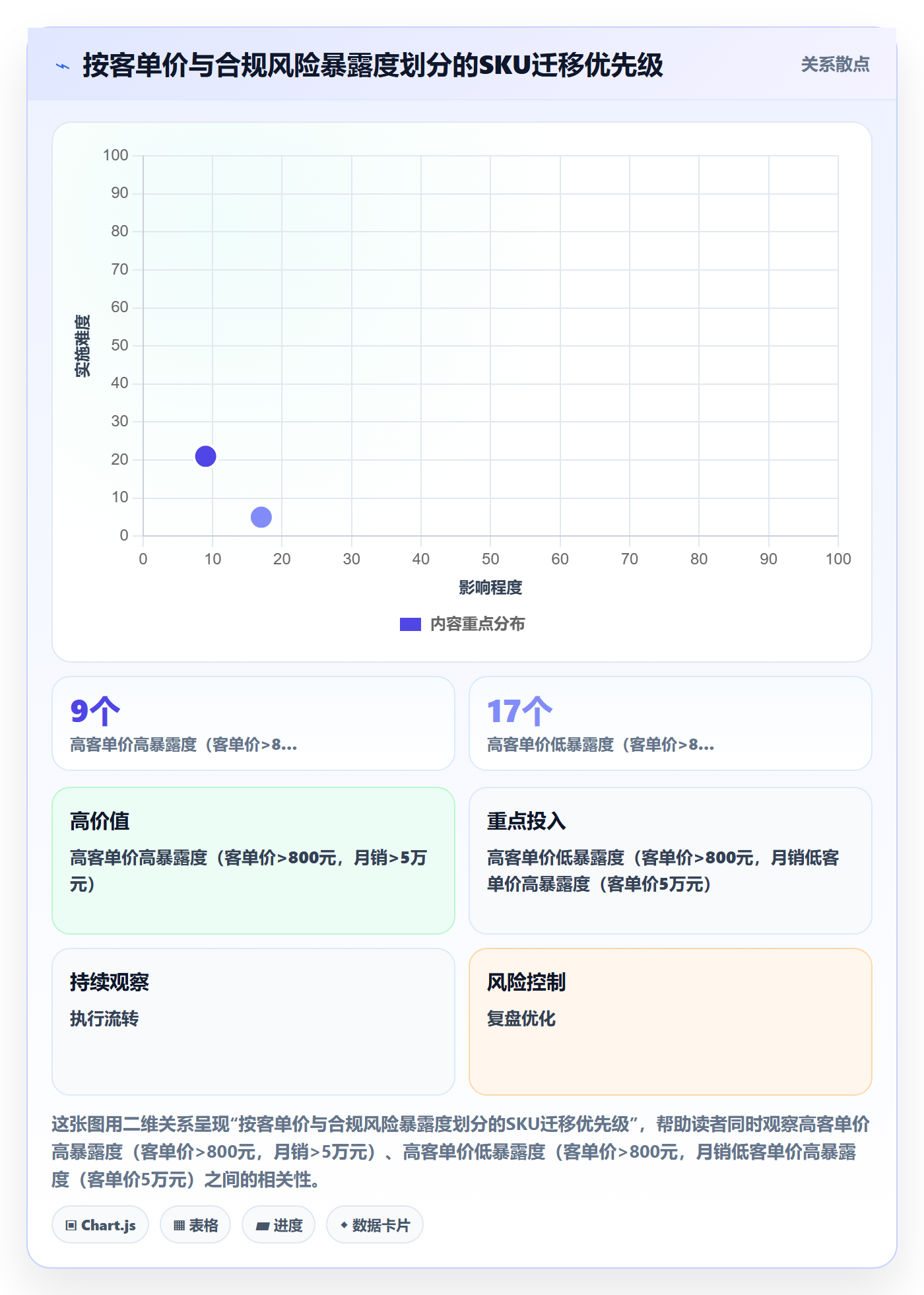Select the 9个 data card

[253, 723]
